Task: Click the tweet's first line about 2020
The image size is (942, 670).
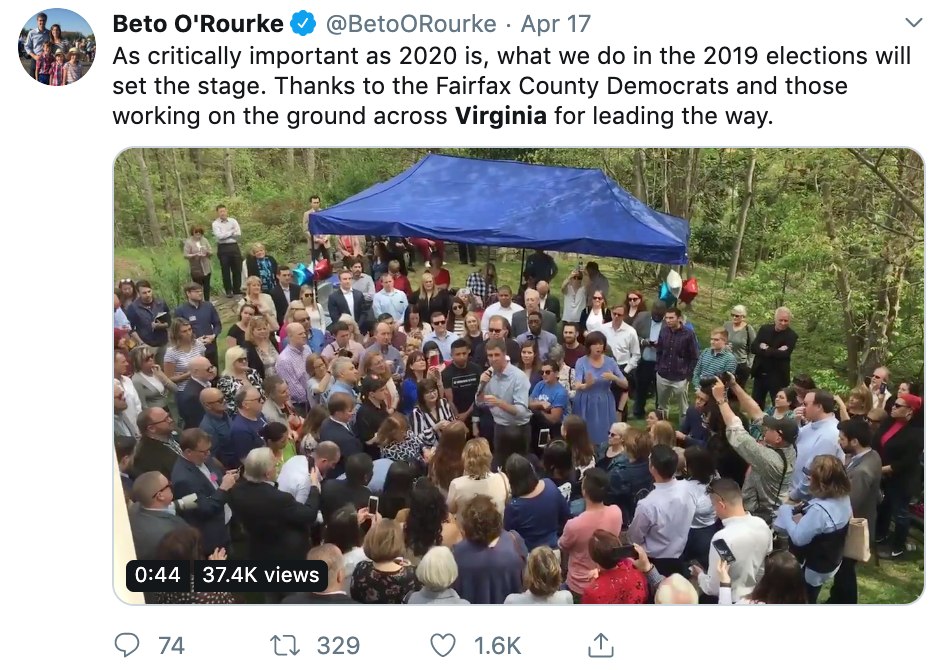Action: click(x=511, y=54)
